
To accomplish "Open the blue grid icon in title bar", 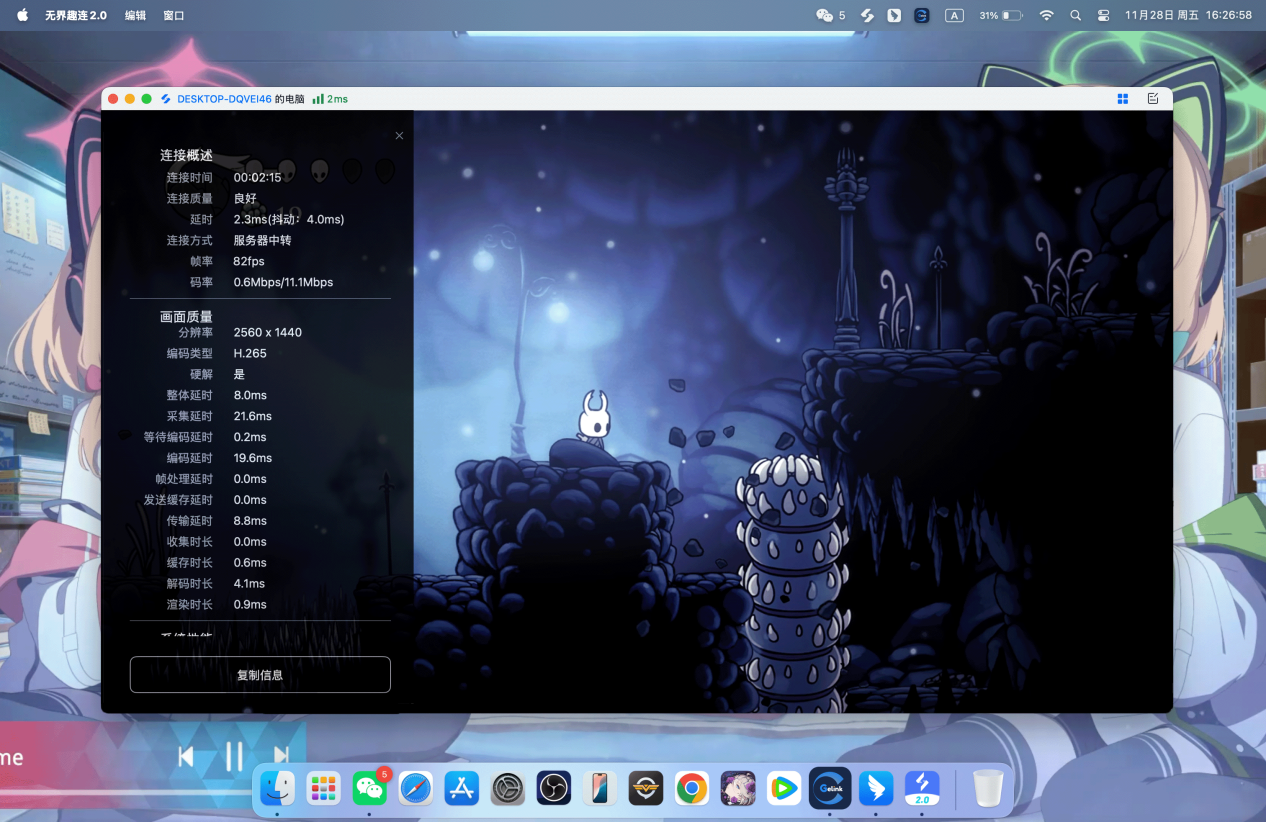I will click(x=1123, y=99).
